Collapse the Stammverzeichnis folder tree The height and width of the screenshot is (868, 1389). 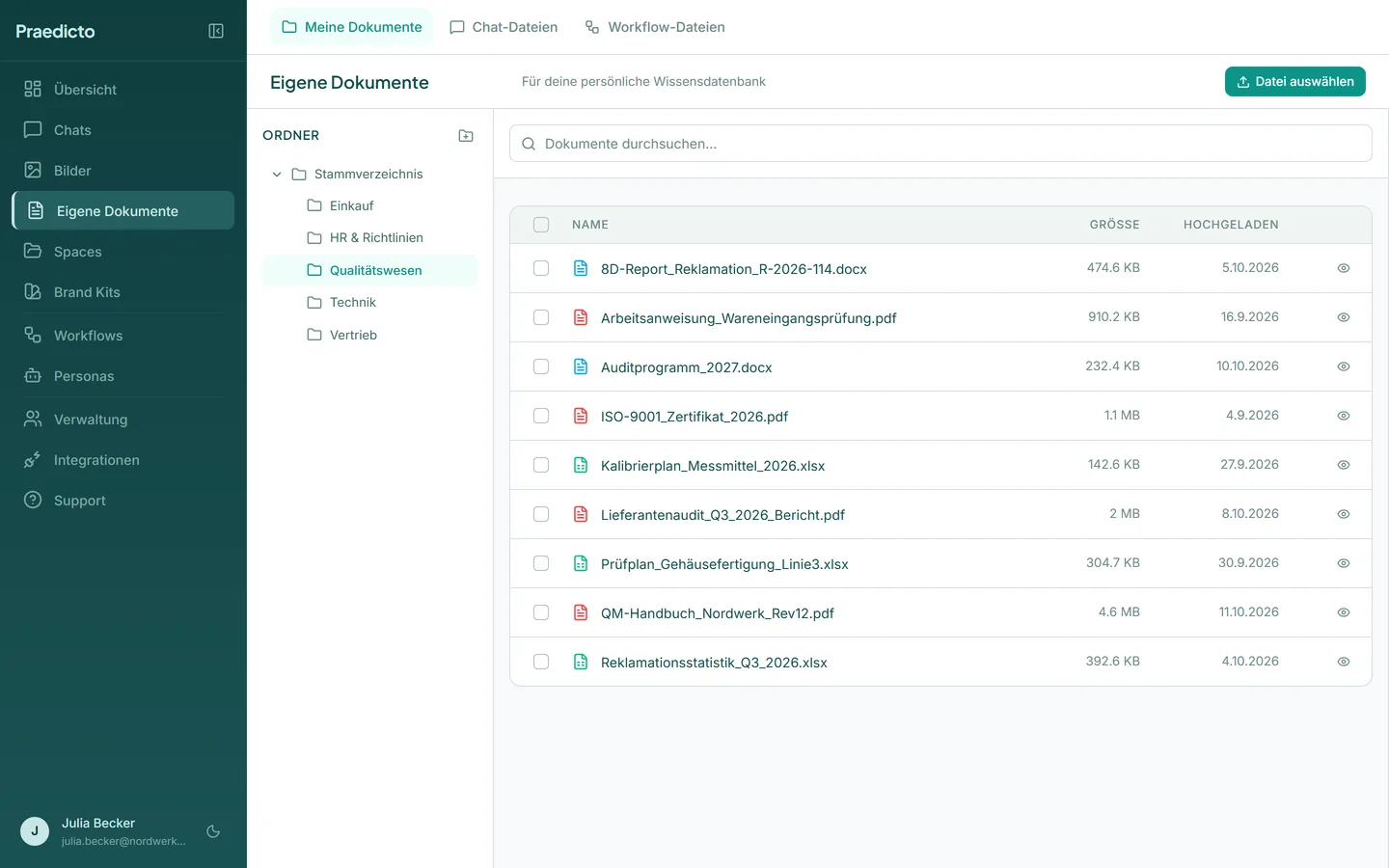click(277, 175)
